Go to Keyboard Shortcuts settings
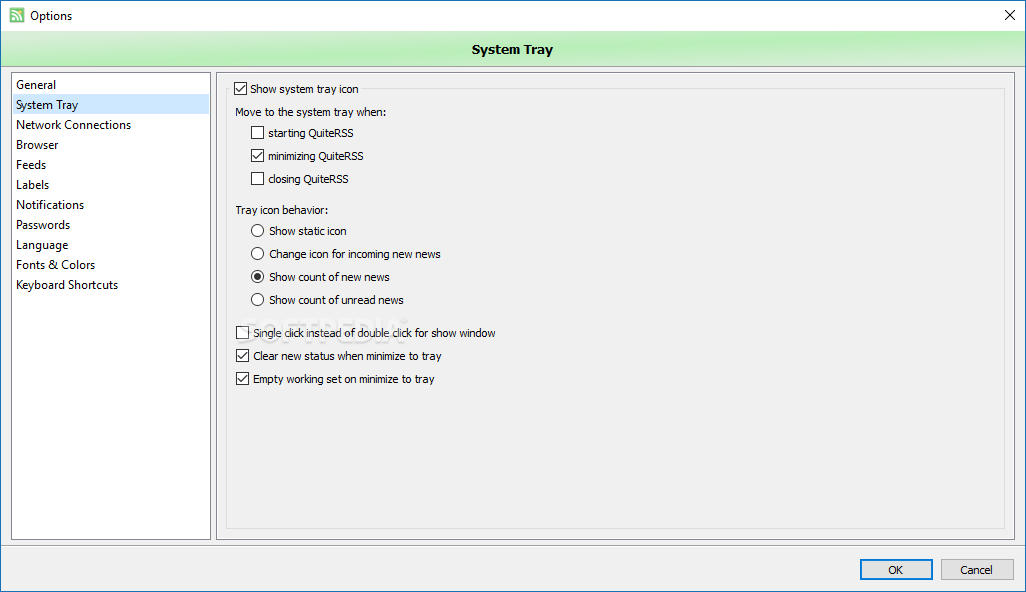Viewport: 1026px width, 592px height. [111, 285]
